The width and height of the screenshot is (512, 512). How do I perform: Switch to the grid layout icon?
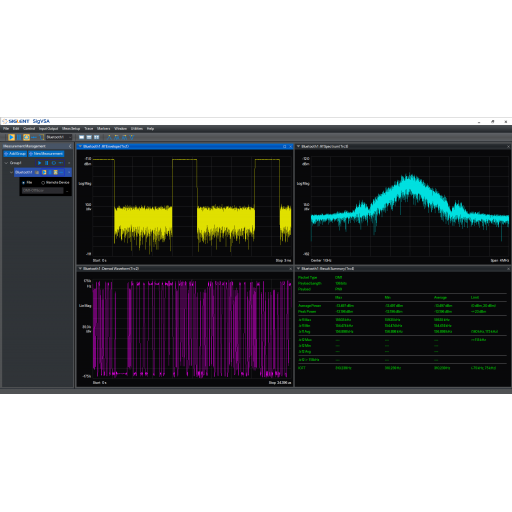point(97,137)
